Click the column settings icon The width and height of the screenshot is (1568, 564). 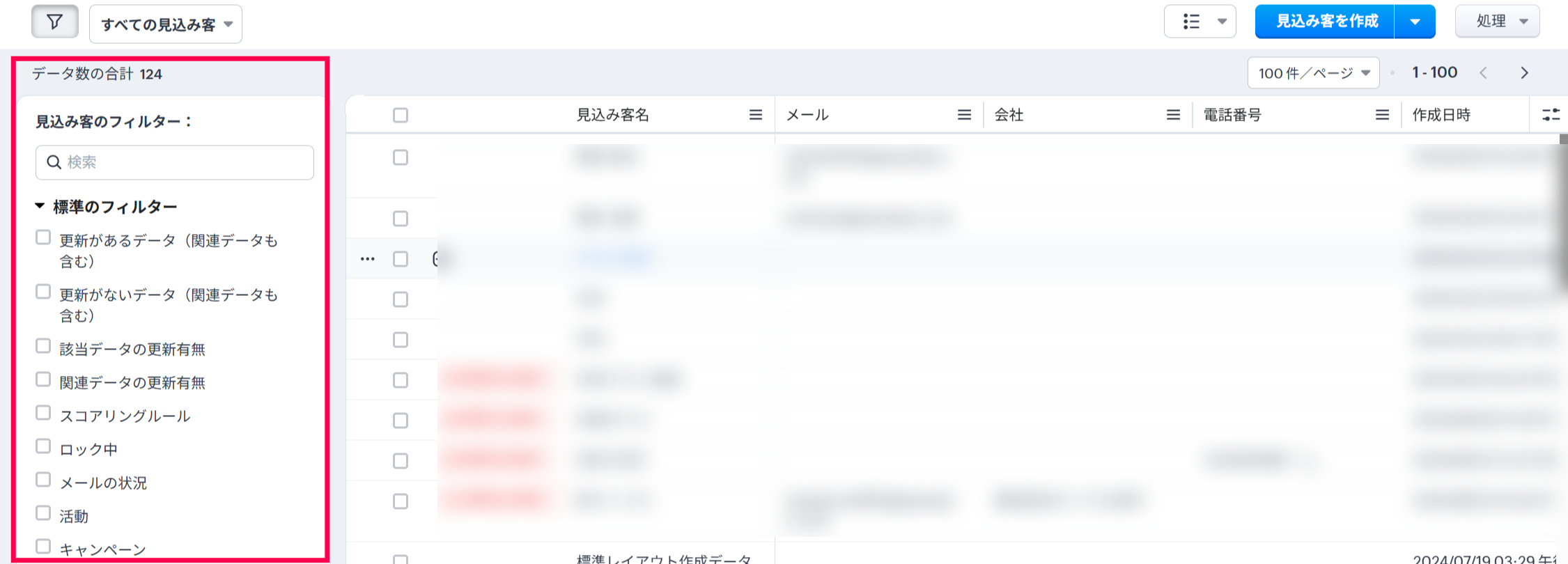pos(1551,115)
